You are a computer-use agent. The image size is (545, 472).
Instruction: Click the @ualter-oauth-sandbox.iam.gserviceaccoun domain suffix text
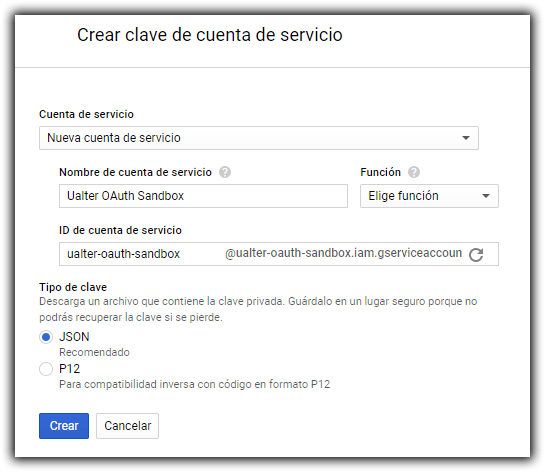pos(343,253)
